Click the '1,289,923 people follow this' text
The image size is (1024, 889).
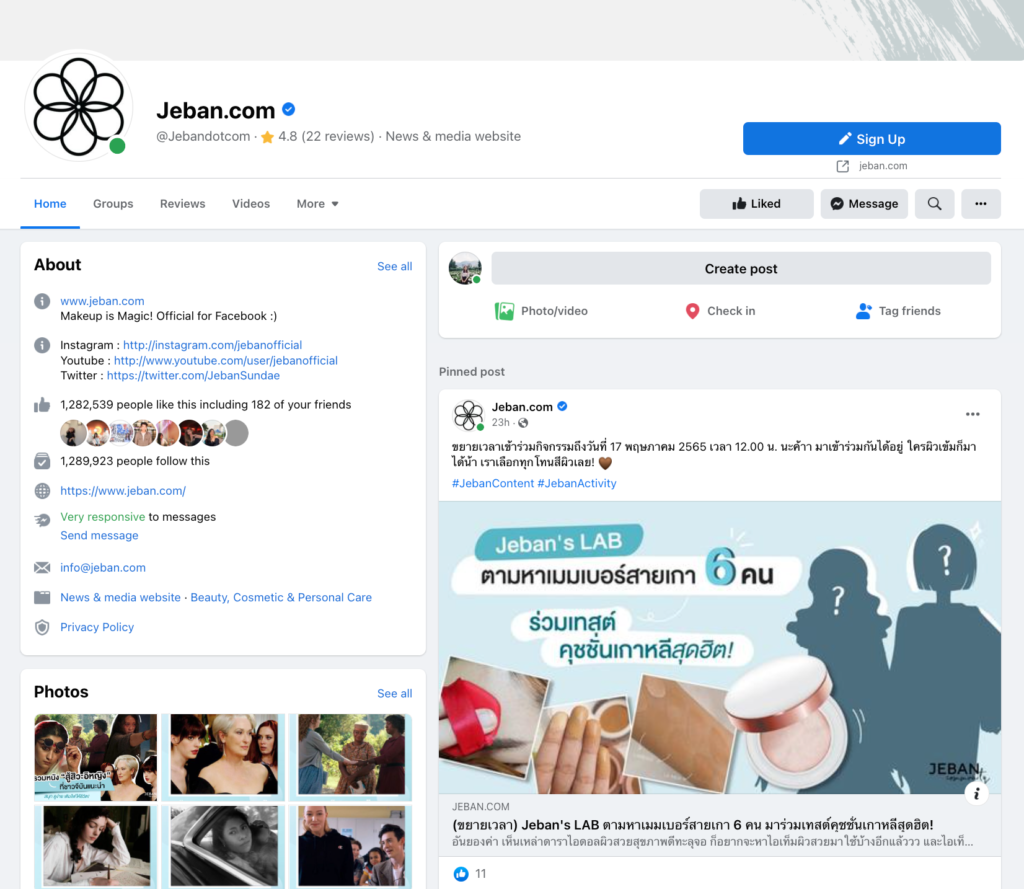click(135, 461)
